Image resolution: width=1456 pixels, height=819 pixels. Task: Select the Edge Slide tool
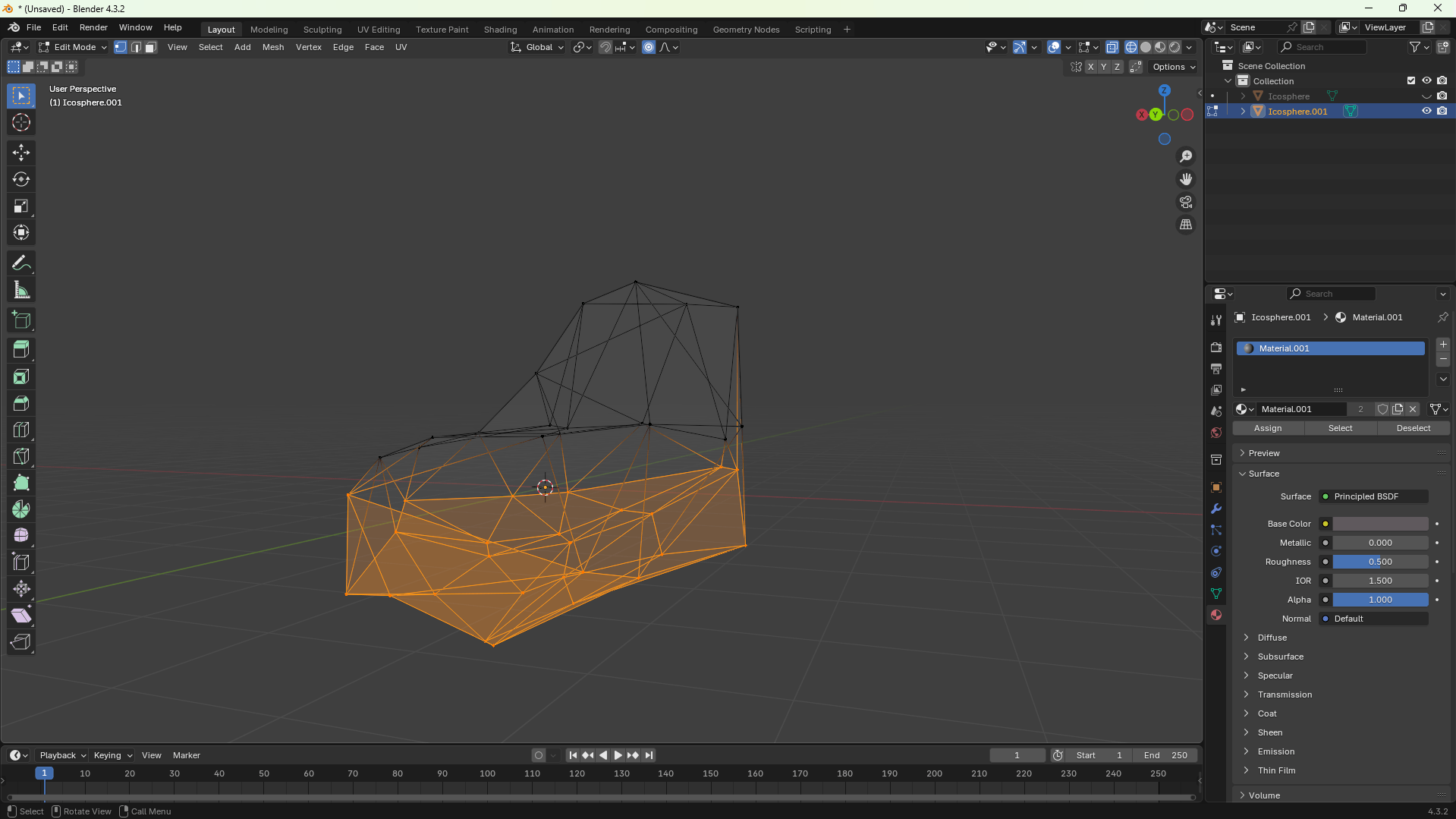coord(21,563)
